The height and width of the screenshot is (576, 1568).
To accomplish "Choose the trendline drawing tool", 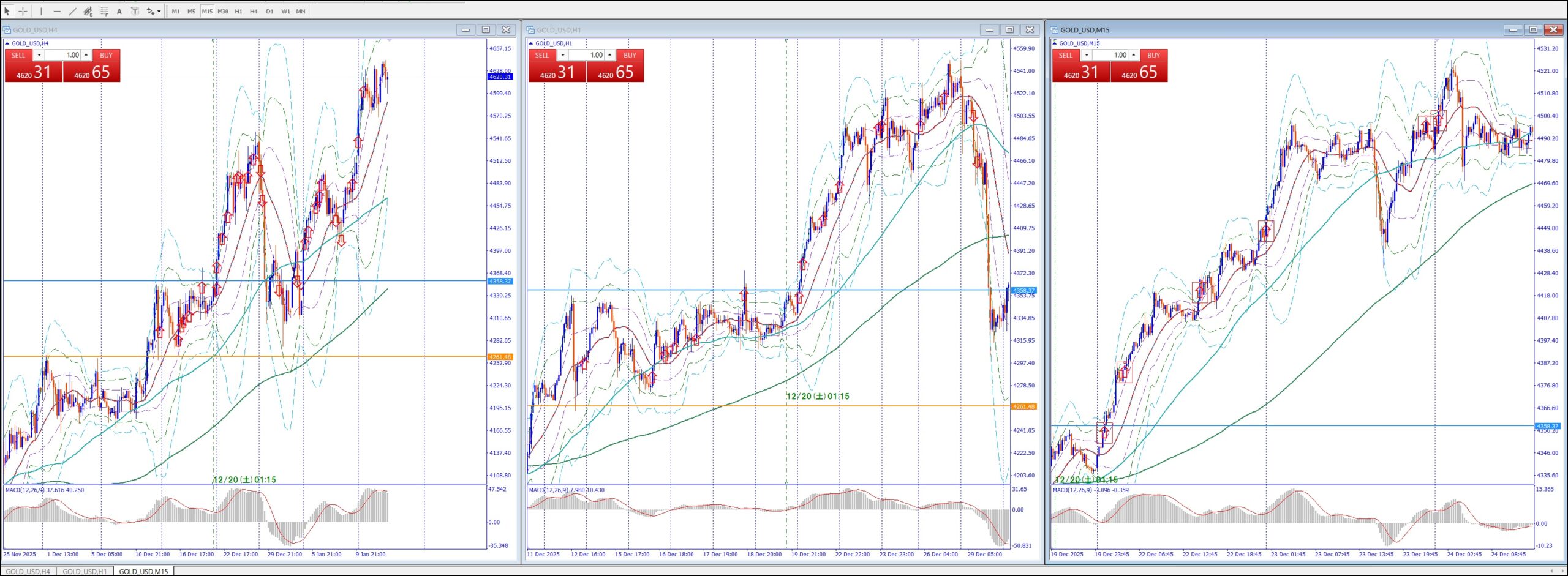I will click(x=72, y=11).
